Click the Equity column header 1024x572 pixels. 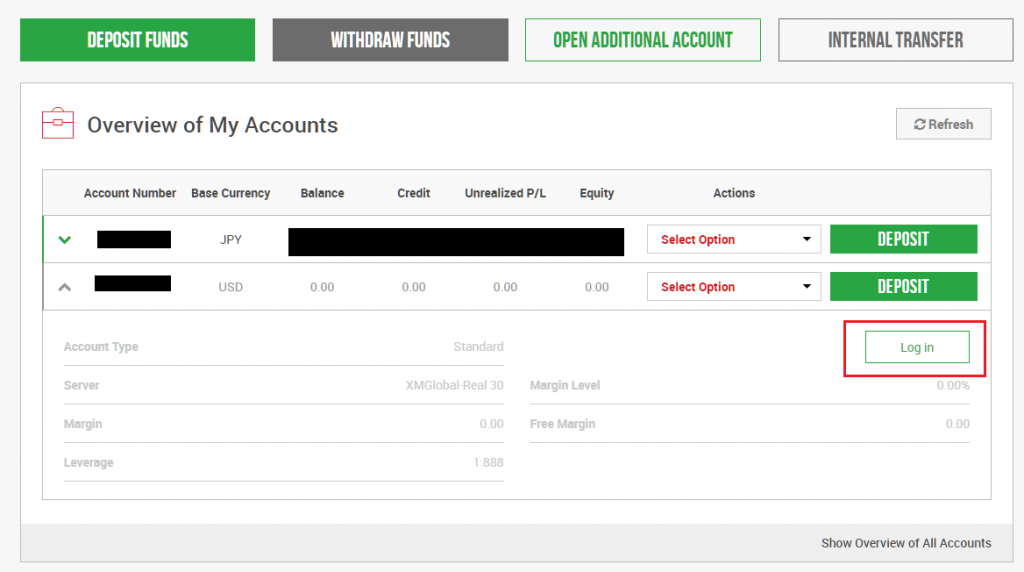(597, 193)
